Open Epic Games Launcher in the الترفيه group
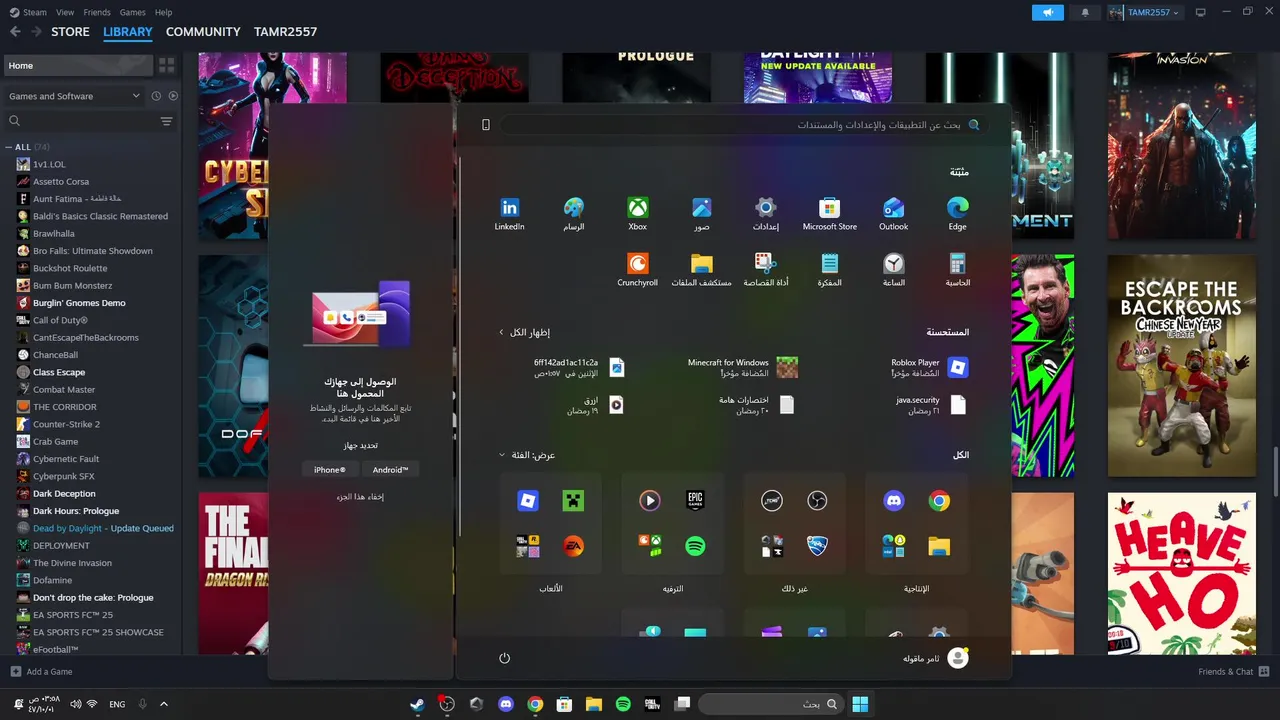This screenshot has height=720, width=1280. (695, 501)
